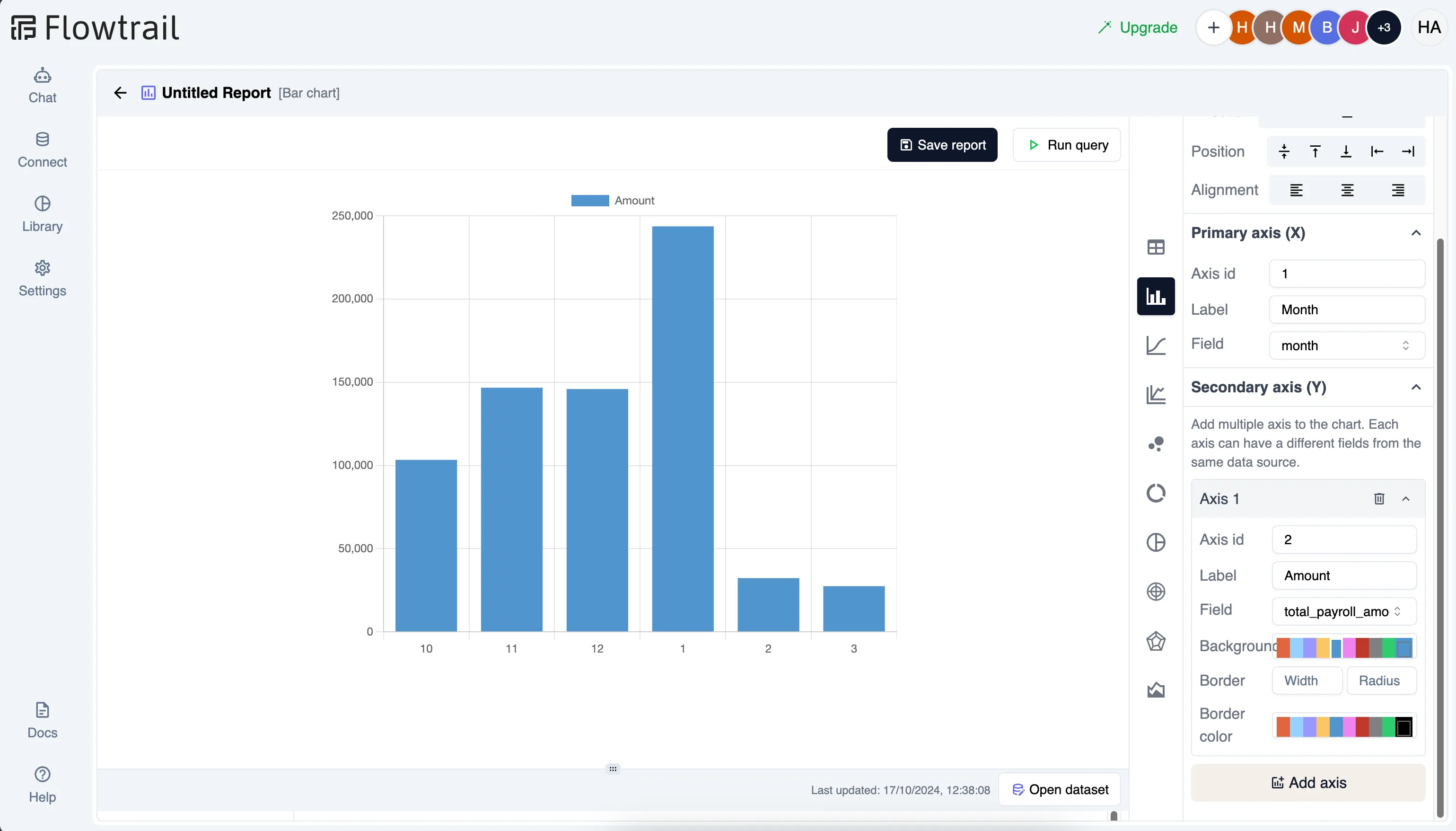The image size is (1456, 831).
Task: Toggle the Amount legend series
Action: (613, 200)
